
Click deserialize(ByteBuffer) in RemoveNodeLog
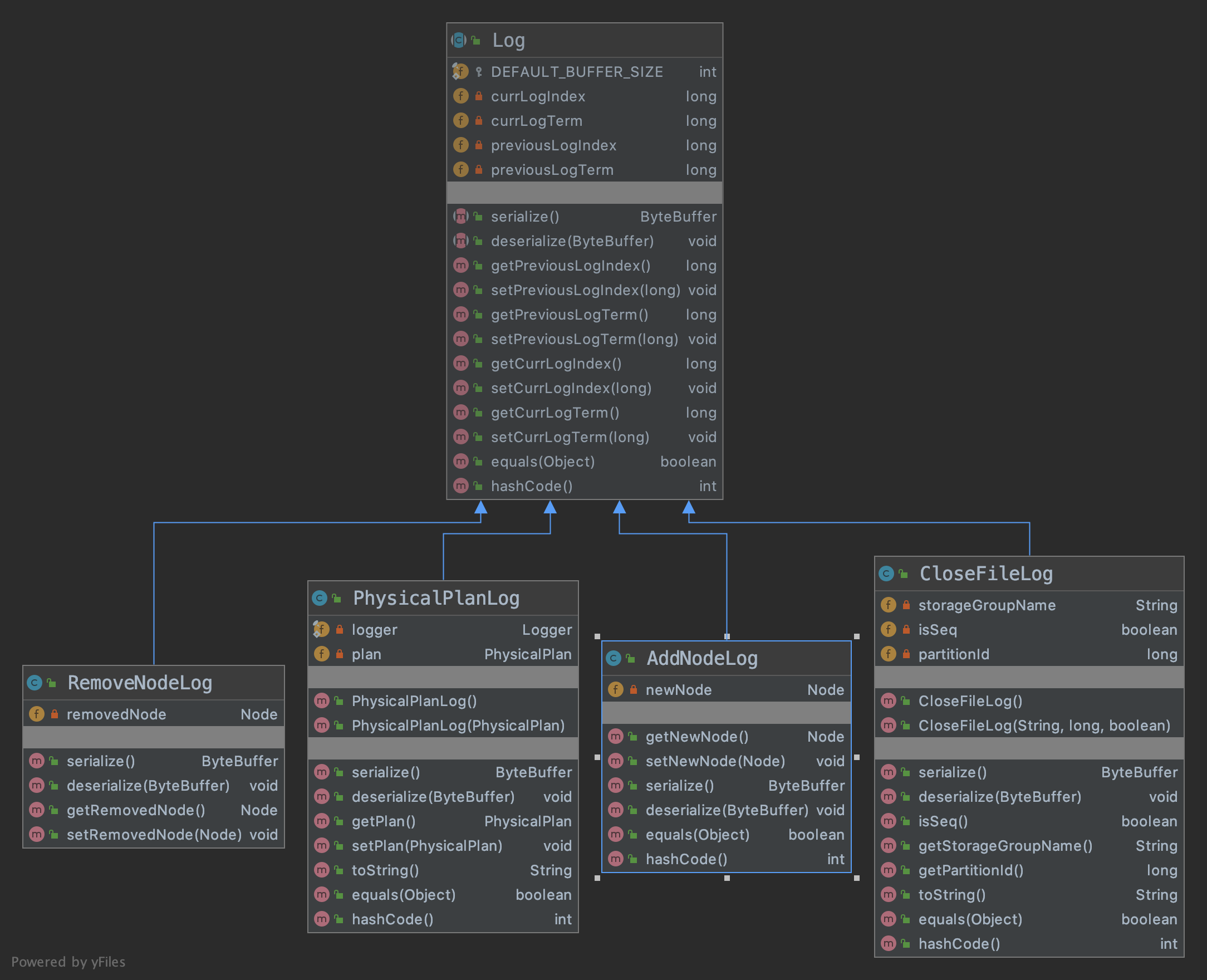(154, 786)
